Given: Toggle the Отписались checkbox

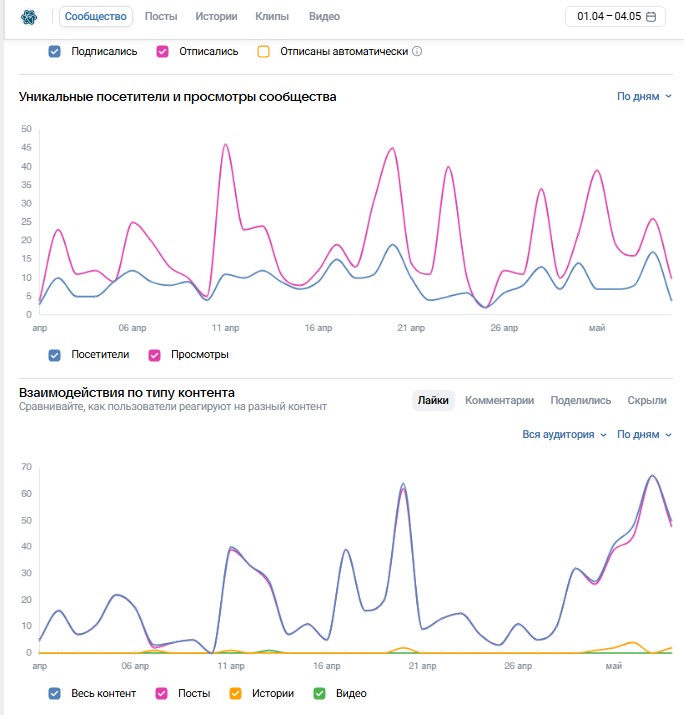Looking at the screenshot, I should pos(162,52).
